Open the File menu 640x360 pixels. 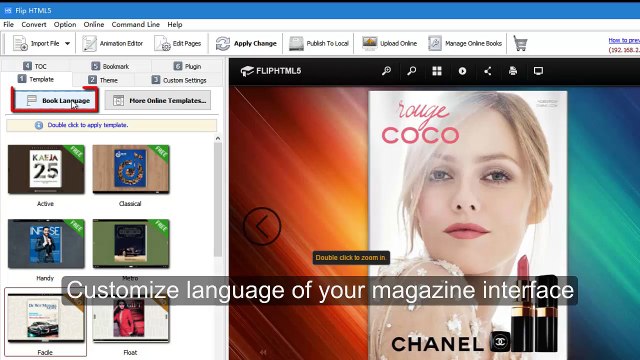9,24
